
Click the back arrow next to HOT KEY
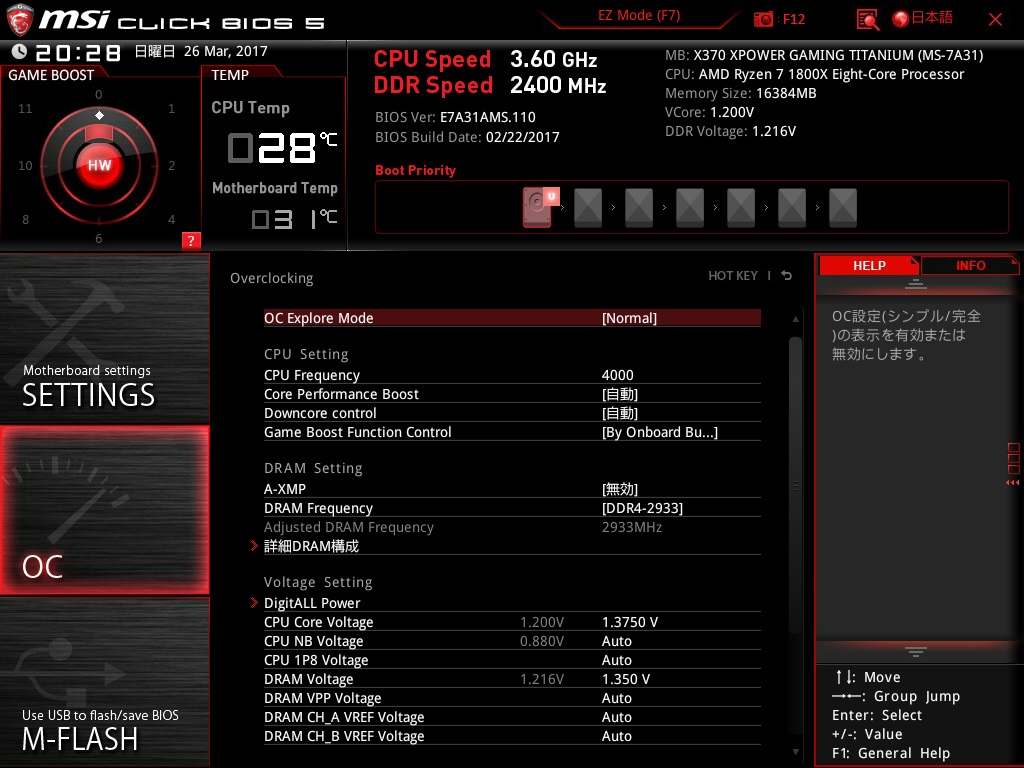(x=786, y=276)
